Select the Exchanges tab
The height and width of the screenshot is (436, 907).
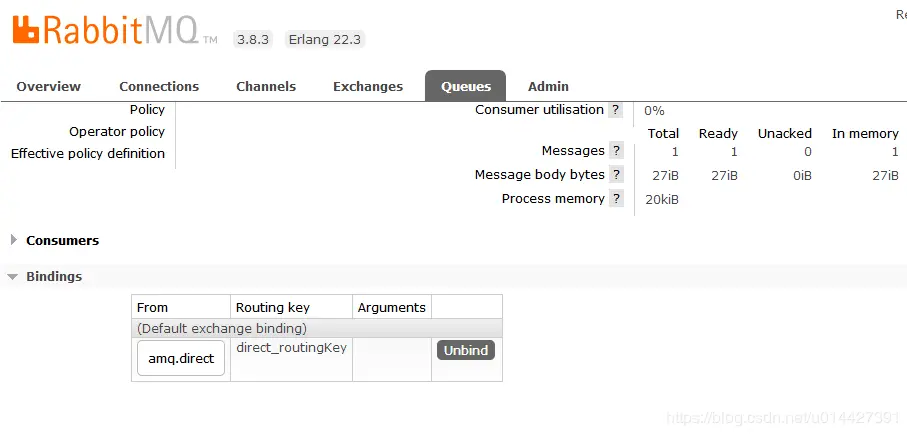[368, 87]
